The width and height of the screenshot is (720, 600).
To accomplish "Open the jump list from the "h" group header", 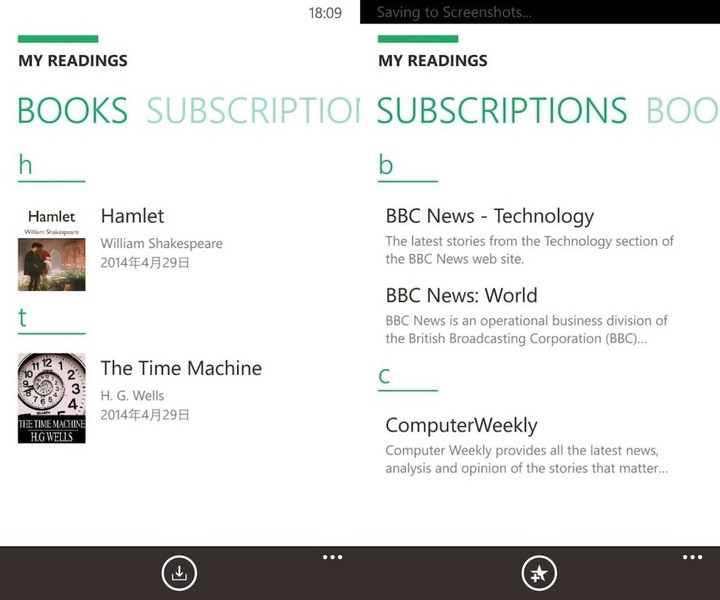I will click(x=26, y=165).
